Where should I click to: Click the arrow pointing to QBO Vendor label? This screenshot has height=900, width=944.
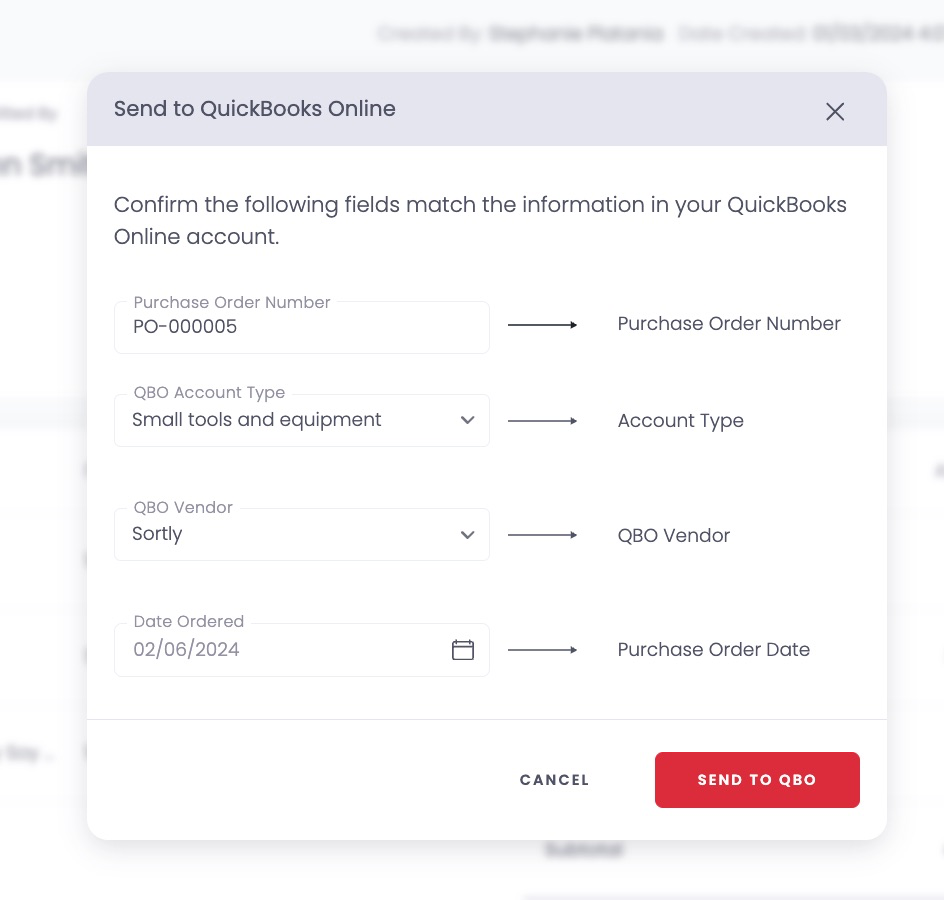tap(542, 535)
